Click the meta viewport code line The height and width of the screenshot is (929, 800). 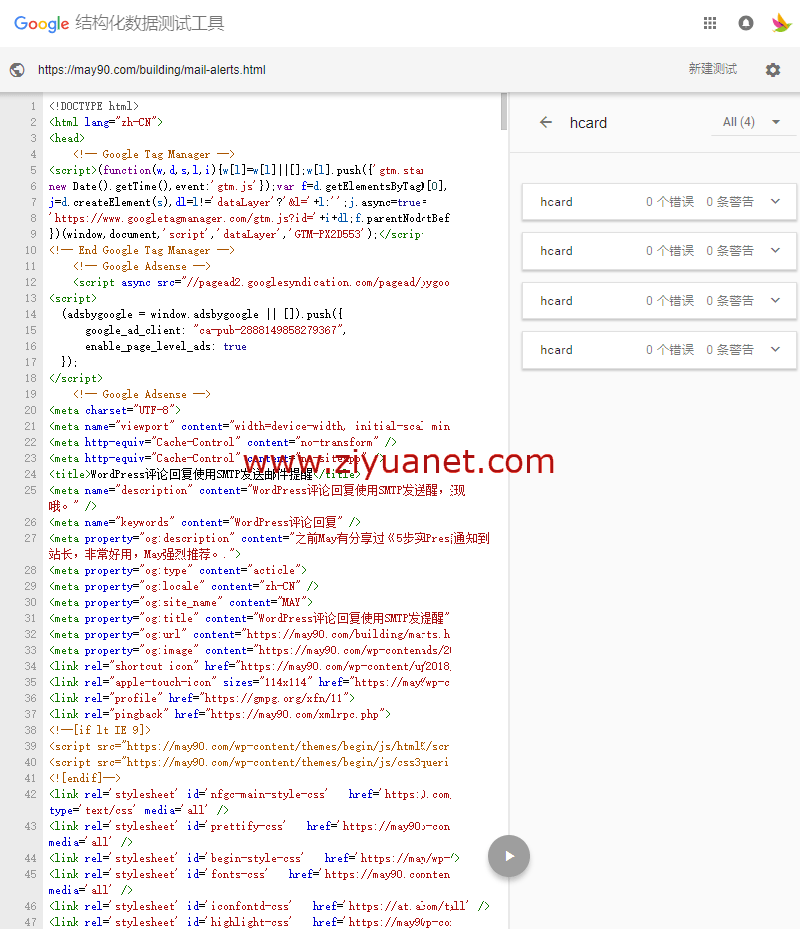tap(249, 426)
